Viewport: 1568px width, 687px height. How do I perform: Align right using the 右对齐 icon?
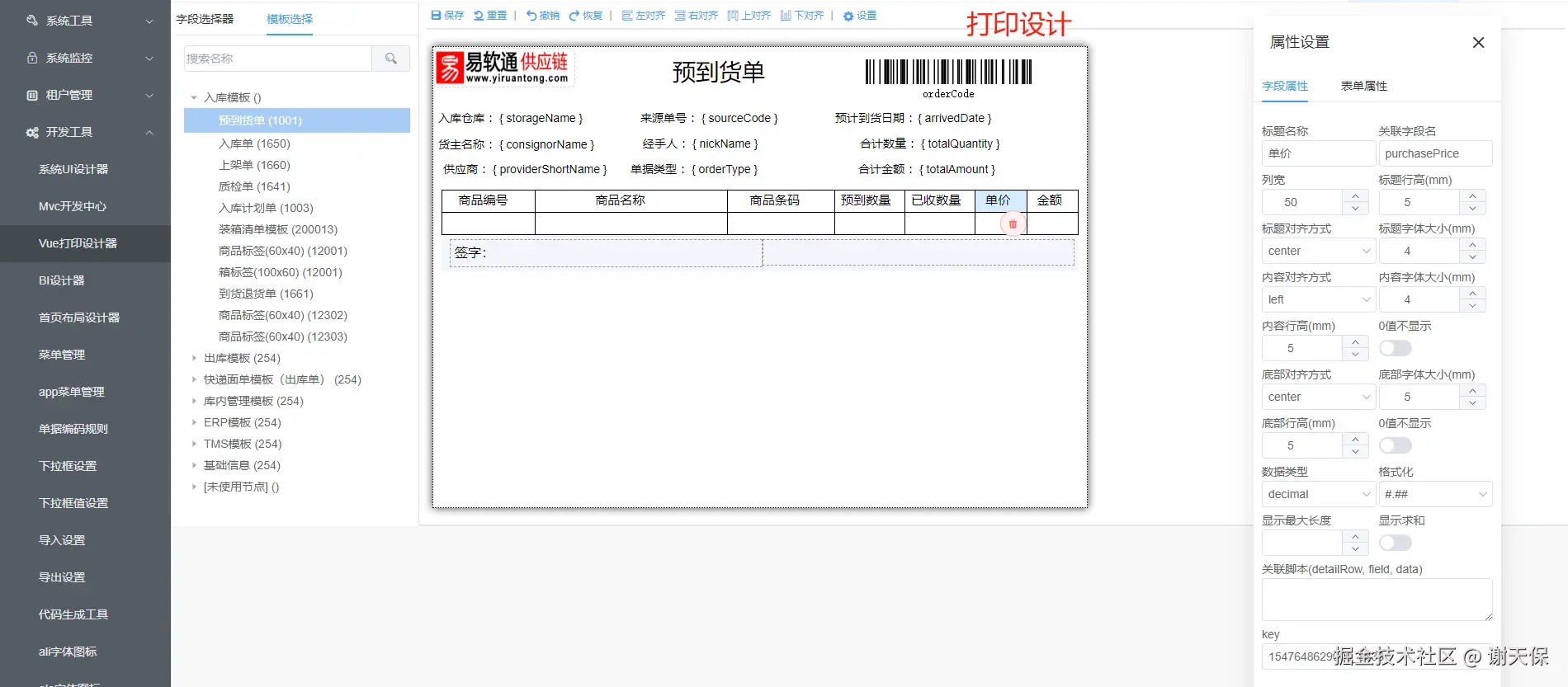click(680, 16)
